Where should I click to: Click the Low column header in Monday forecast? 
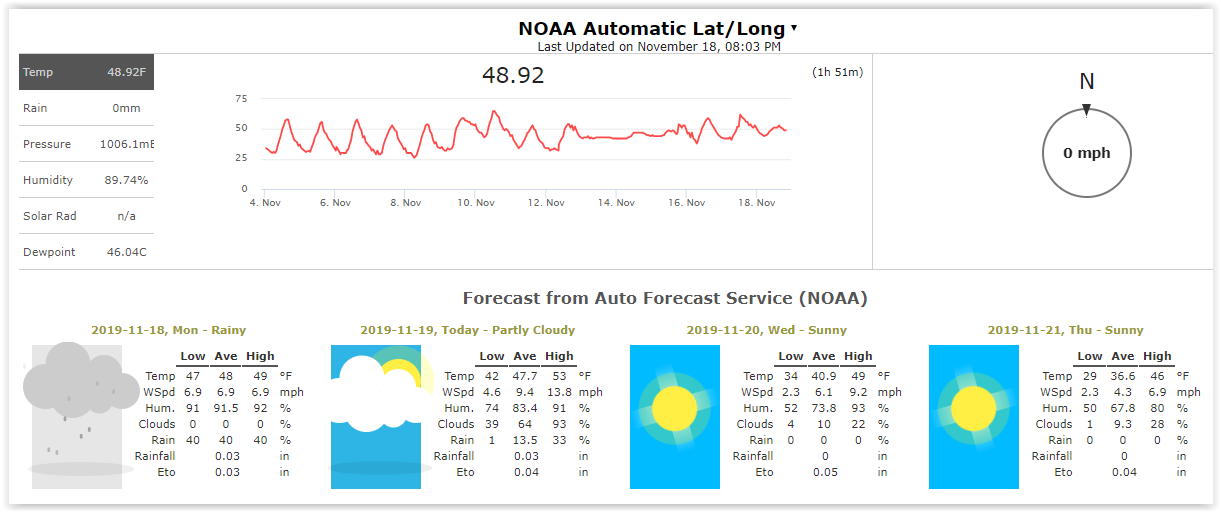click(x=193, y=356)
